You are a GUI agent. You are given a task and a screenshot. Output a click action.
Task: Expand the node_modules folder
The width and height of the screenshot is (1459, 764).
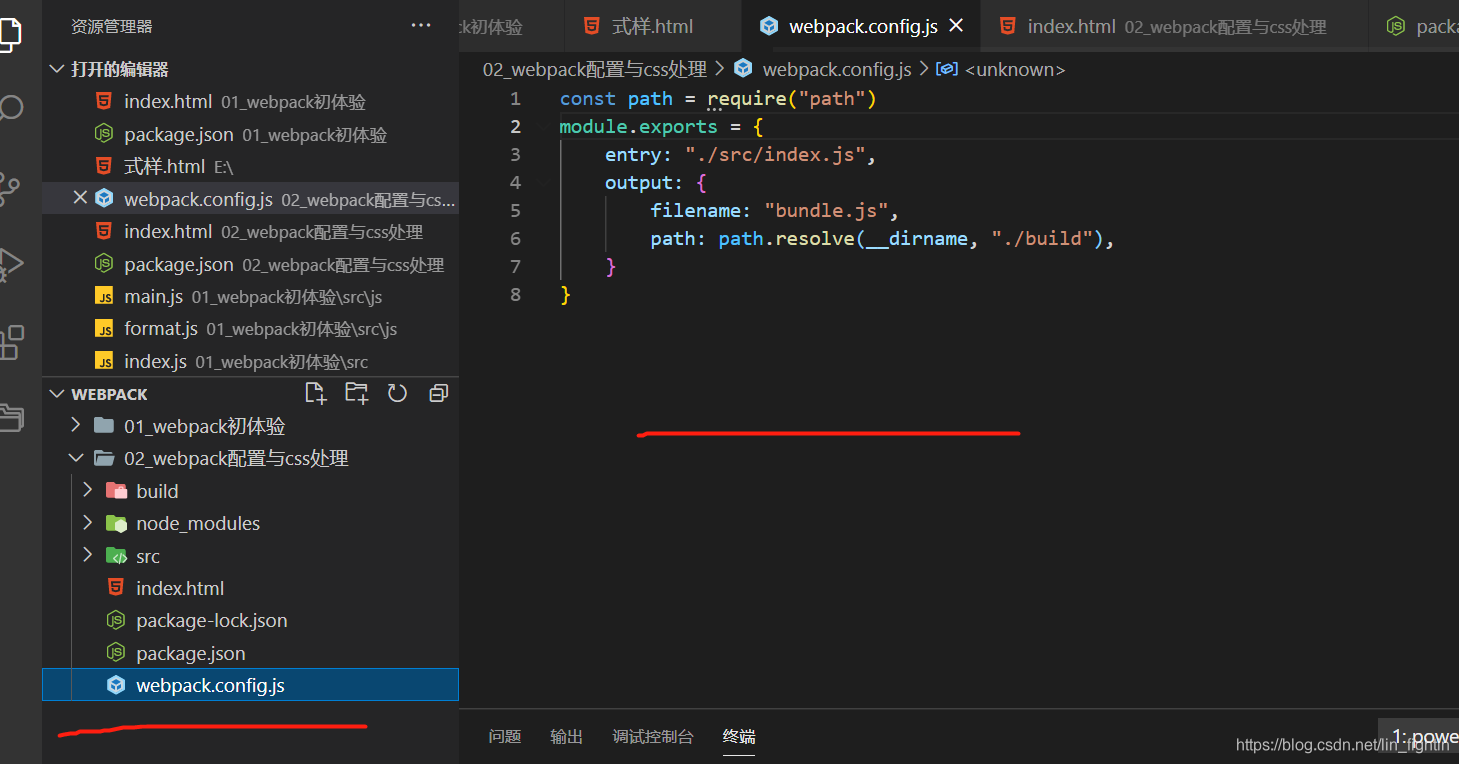(88, 523)
